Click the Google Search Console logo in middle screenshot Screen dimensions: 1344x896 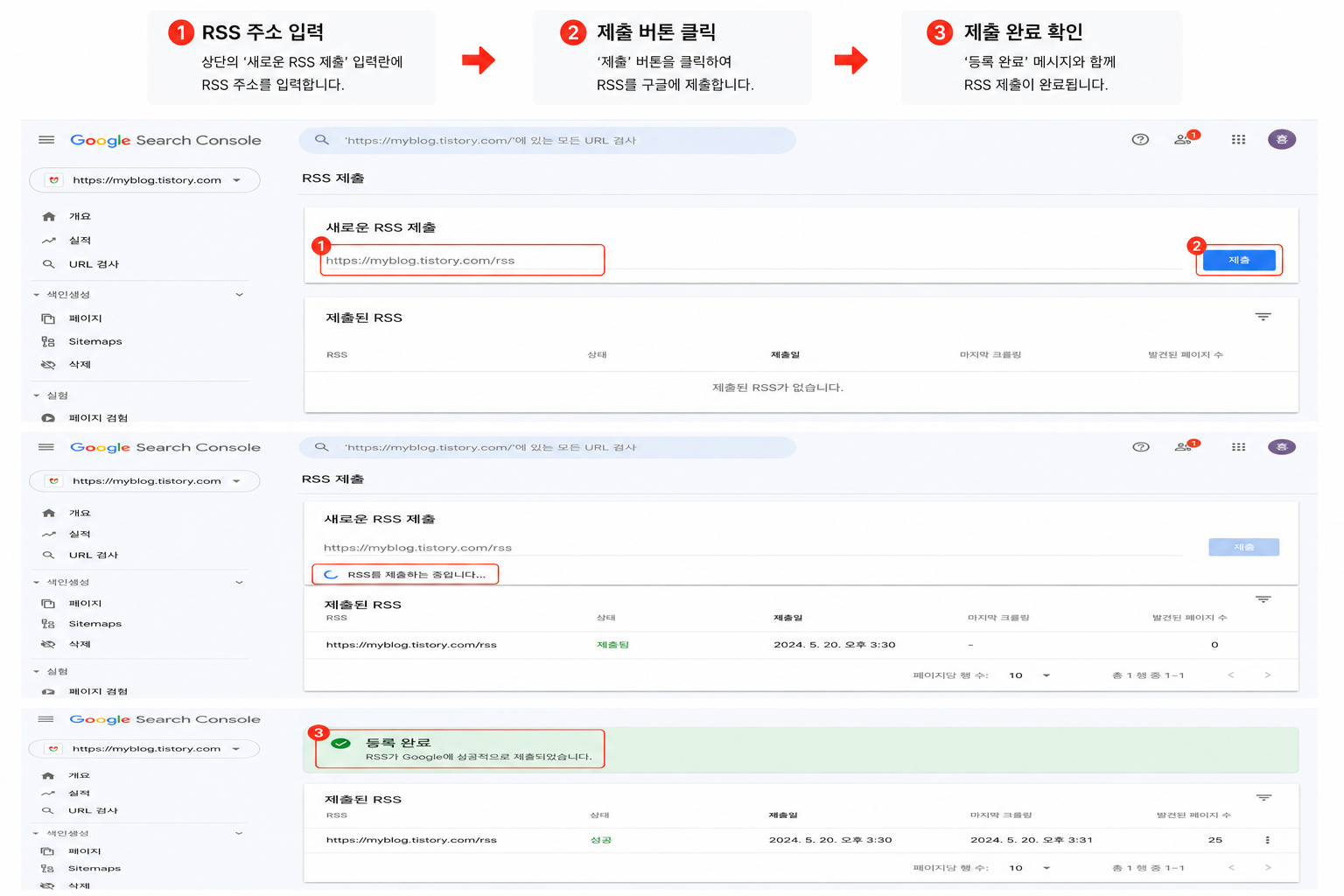pyautogui.click(x=165, y=447)
